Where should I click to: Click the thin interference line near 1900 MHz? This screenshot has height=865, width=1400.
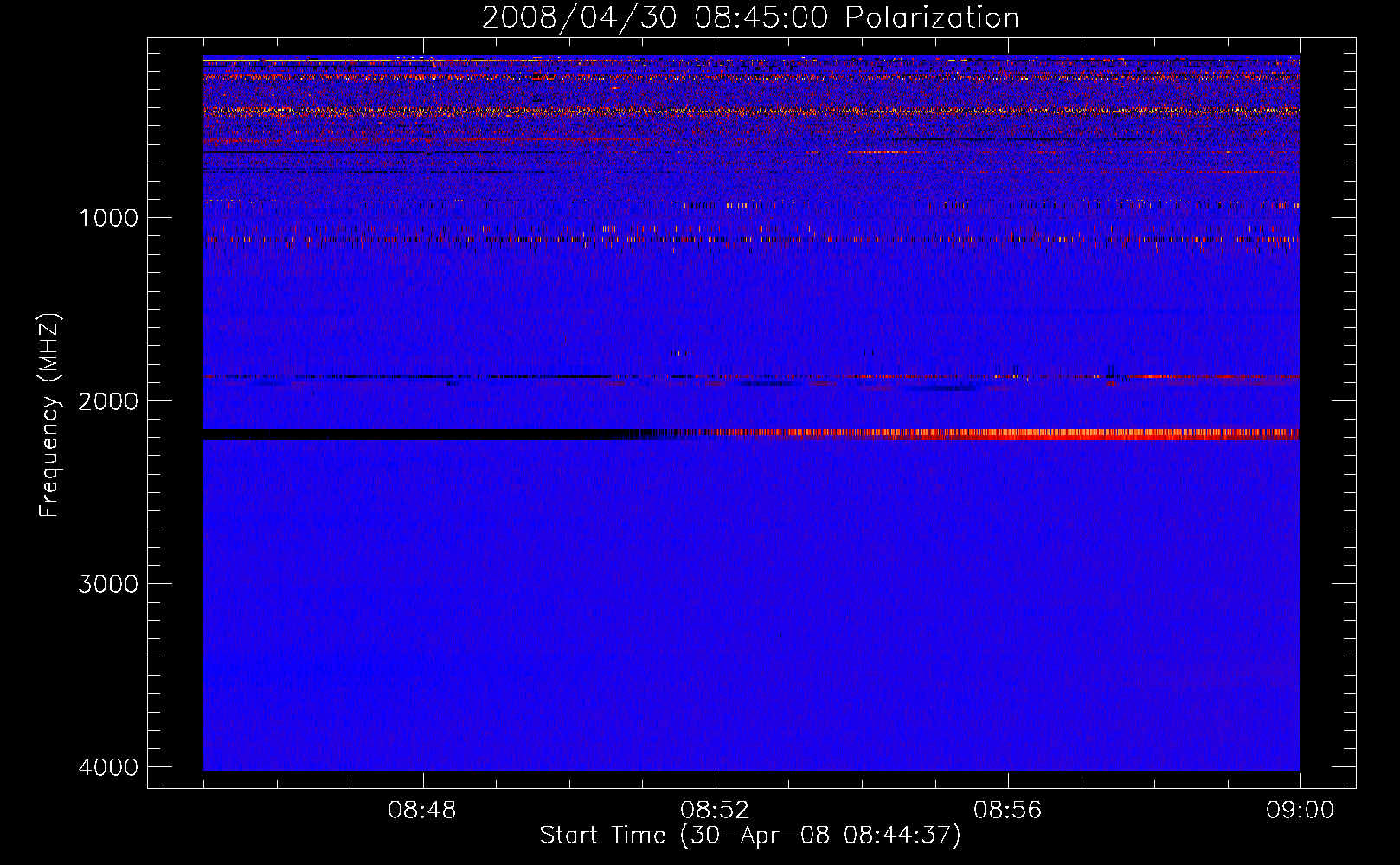pos(751,377)
